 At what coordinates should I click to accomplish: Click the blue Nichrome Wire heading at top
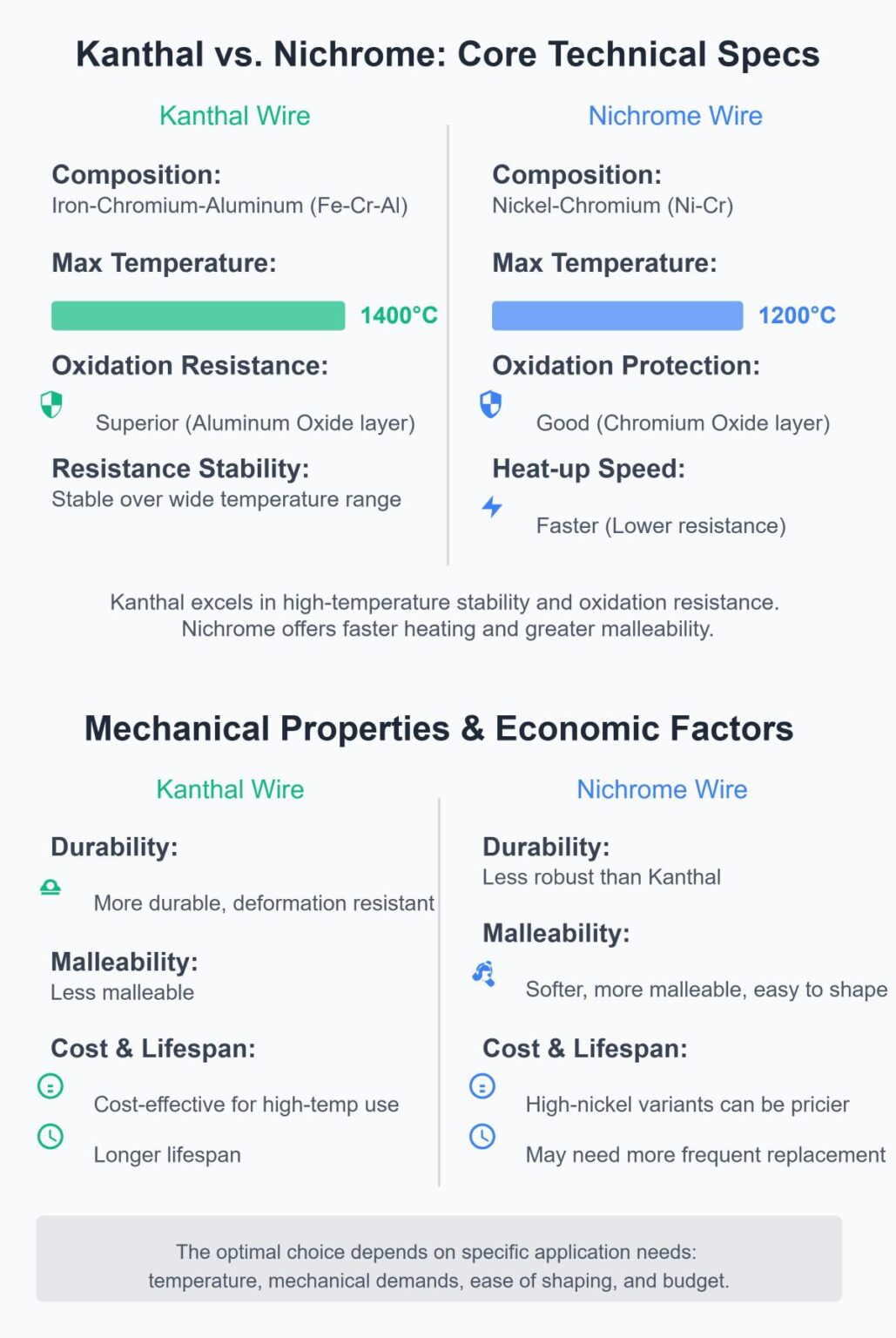tap(675, 116)
